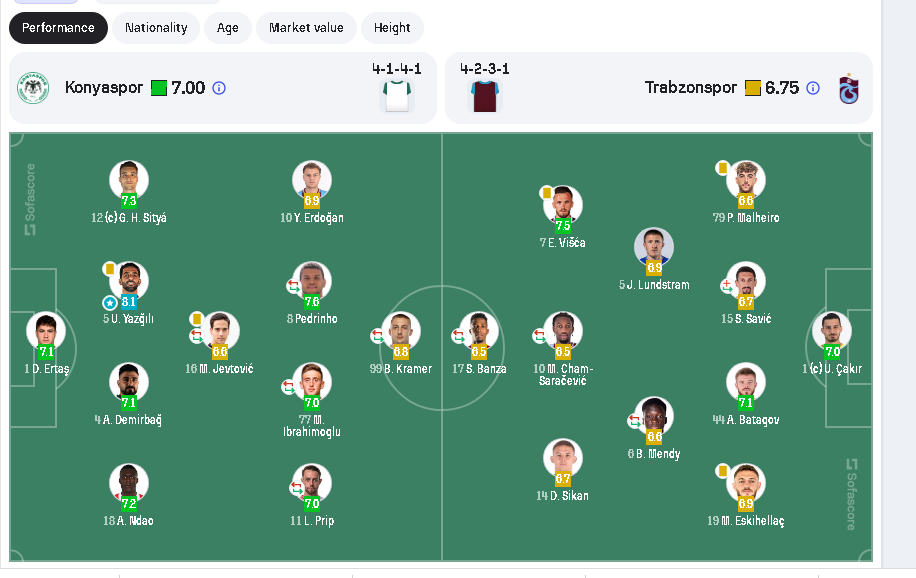The width and height of the screenshot is (916, 578).
Task: Open J. Lundstram's player avatar
Action: (654, 246)
